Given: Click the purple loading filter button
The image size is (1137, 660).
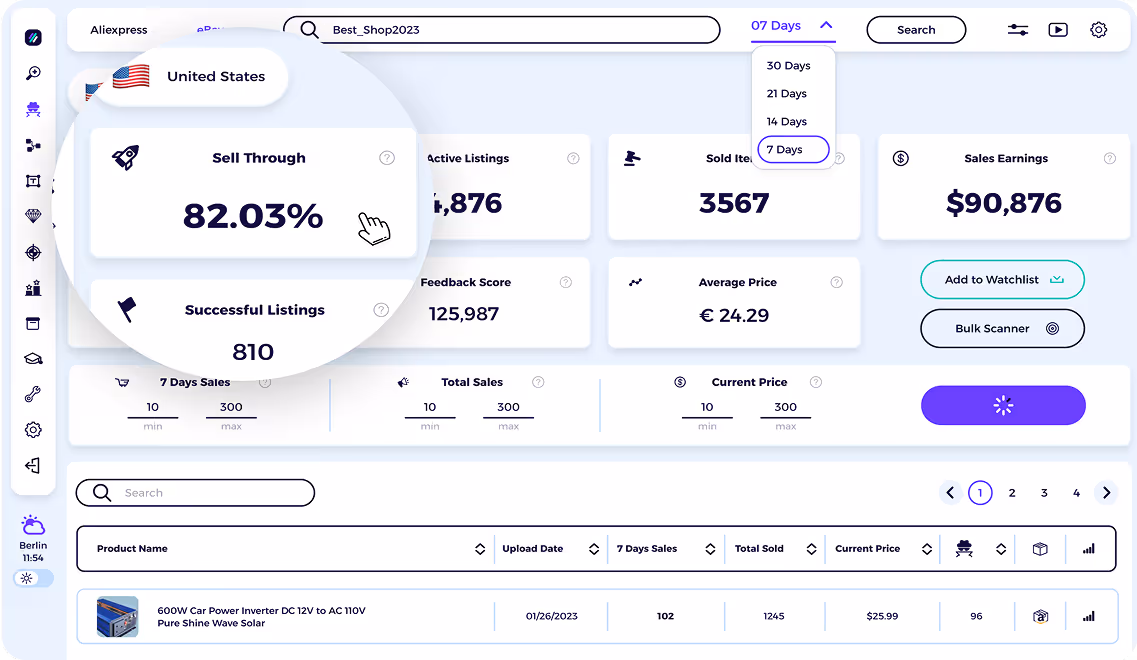Looking at the screenshot, I should (x=1003, y=405).
